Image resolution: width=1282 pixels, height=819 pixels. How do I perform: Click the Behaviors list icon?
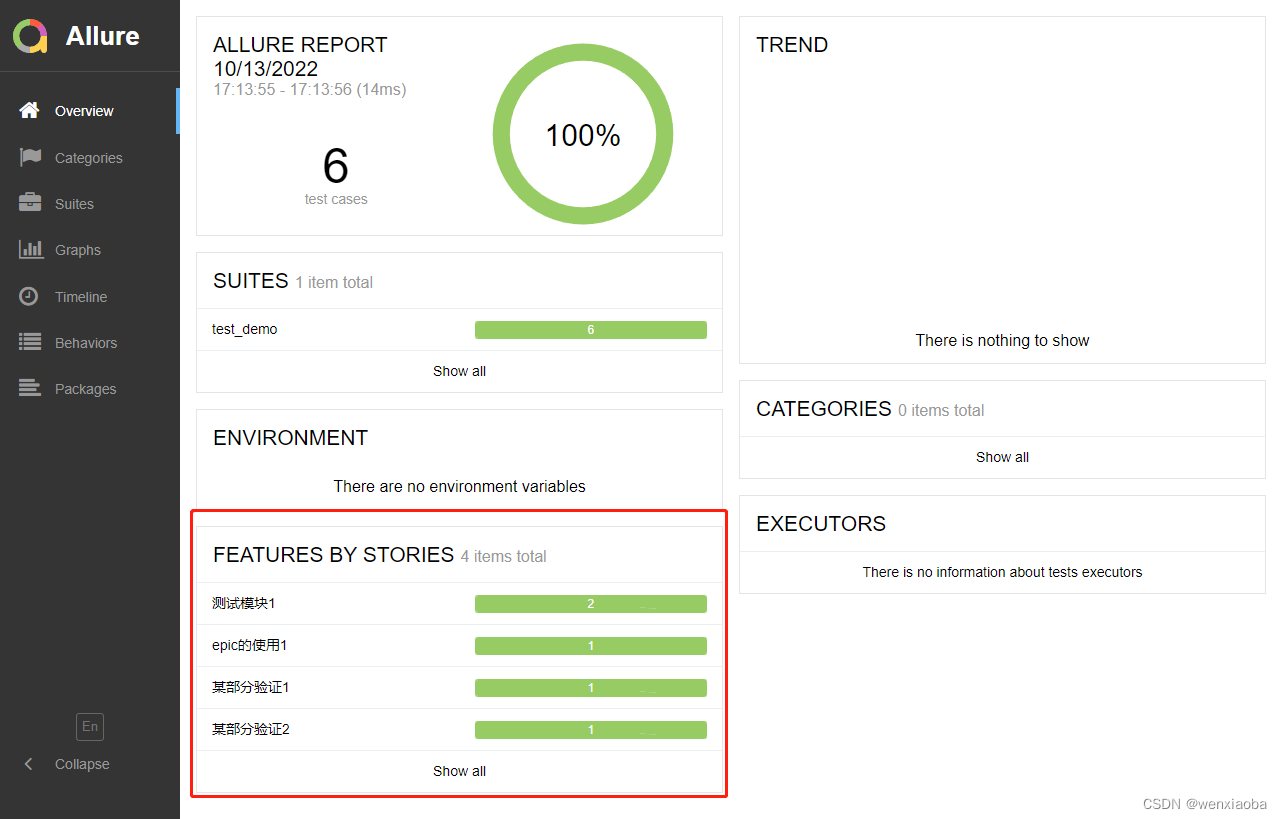click(30, 342)
